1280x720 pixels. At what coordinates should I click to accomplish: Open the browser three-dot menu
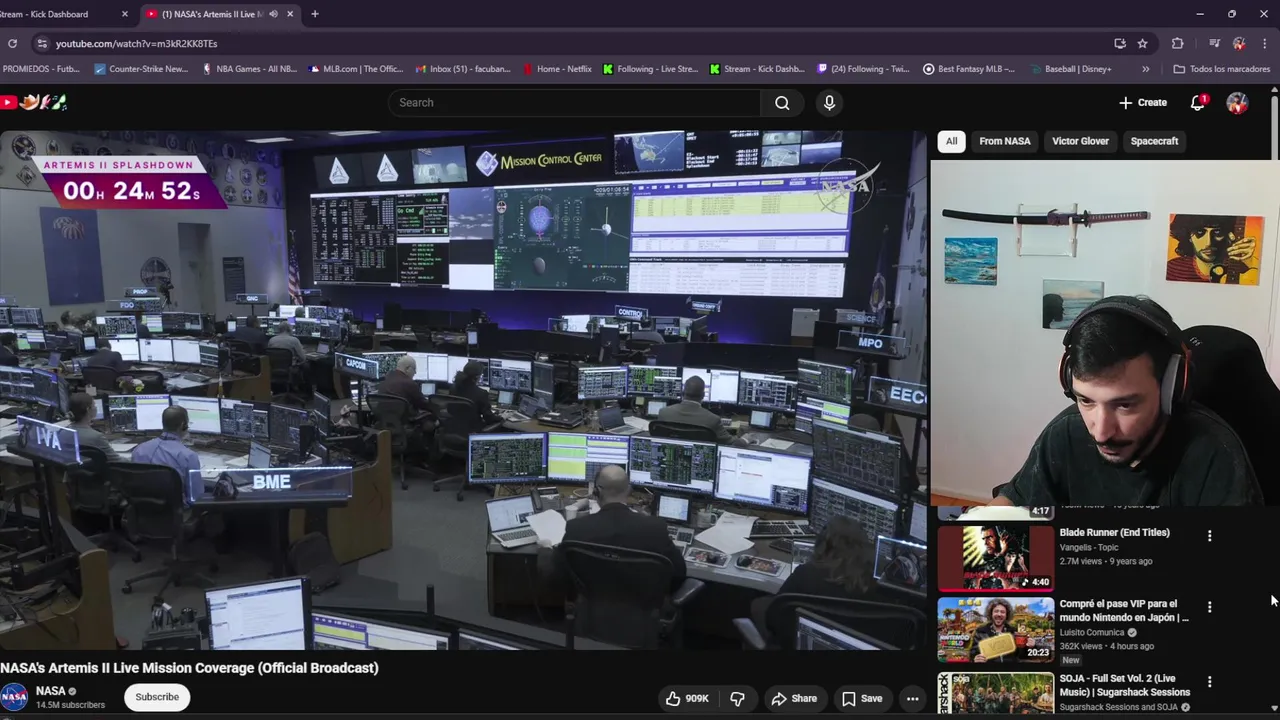coord(1265,43)
